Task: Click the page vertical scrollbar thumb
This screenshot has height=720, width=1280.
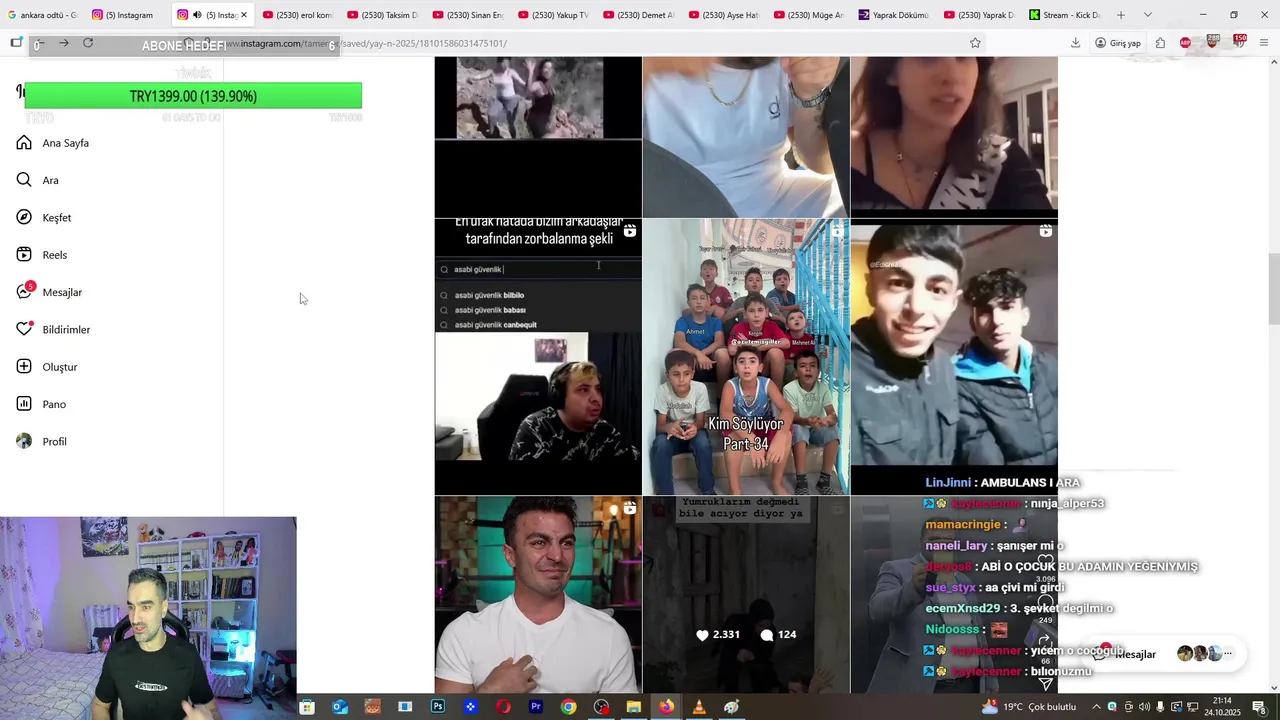Action: (1273, 289)
